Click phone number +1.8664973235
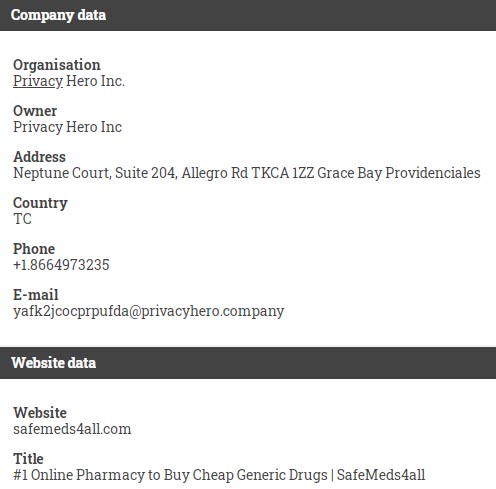Screen dimensions: 496x489 click(x=61, y=265)
